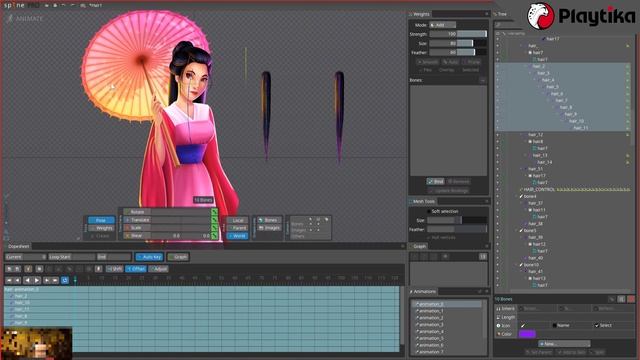
Task: Click the red icon in bones header
Action: pos(631,299)
